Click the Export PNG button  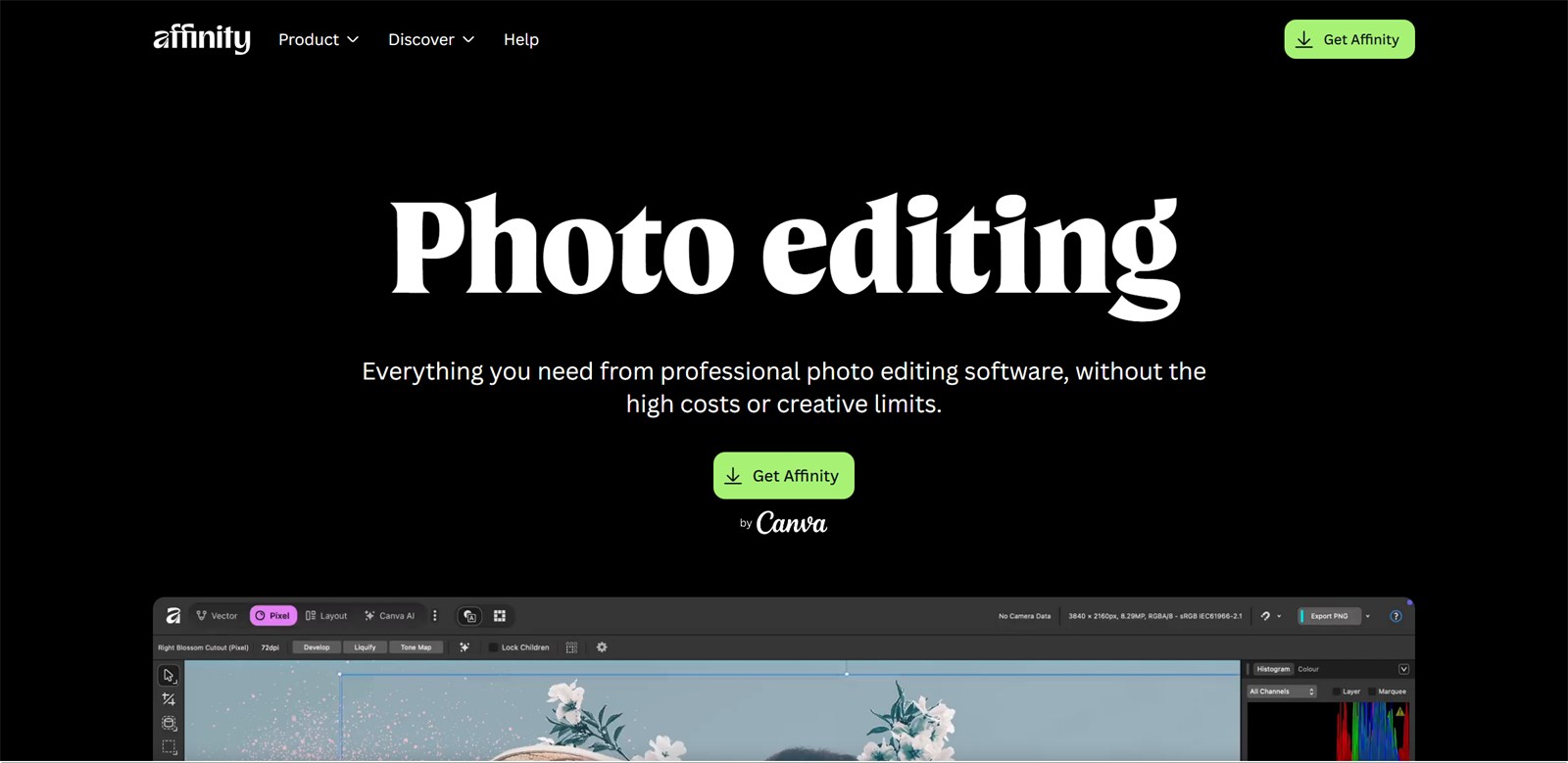point(1329,616)
